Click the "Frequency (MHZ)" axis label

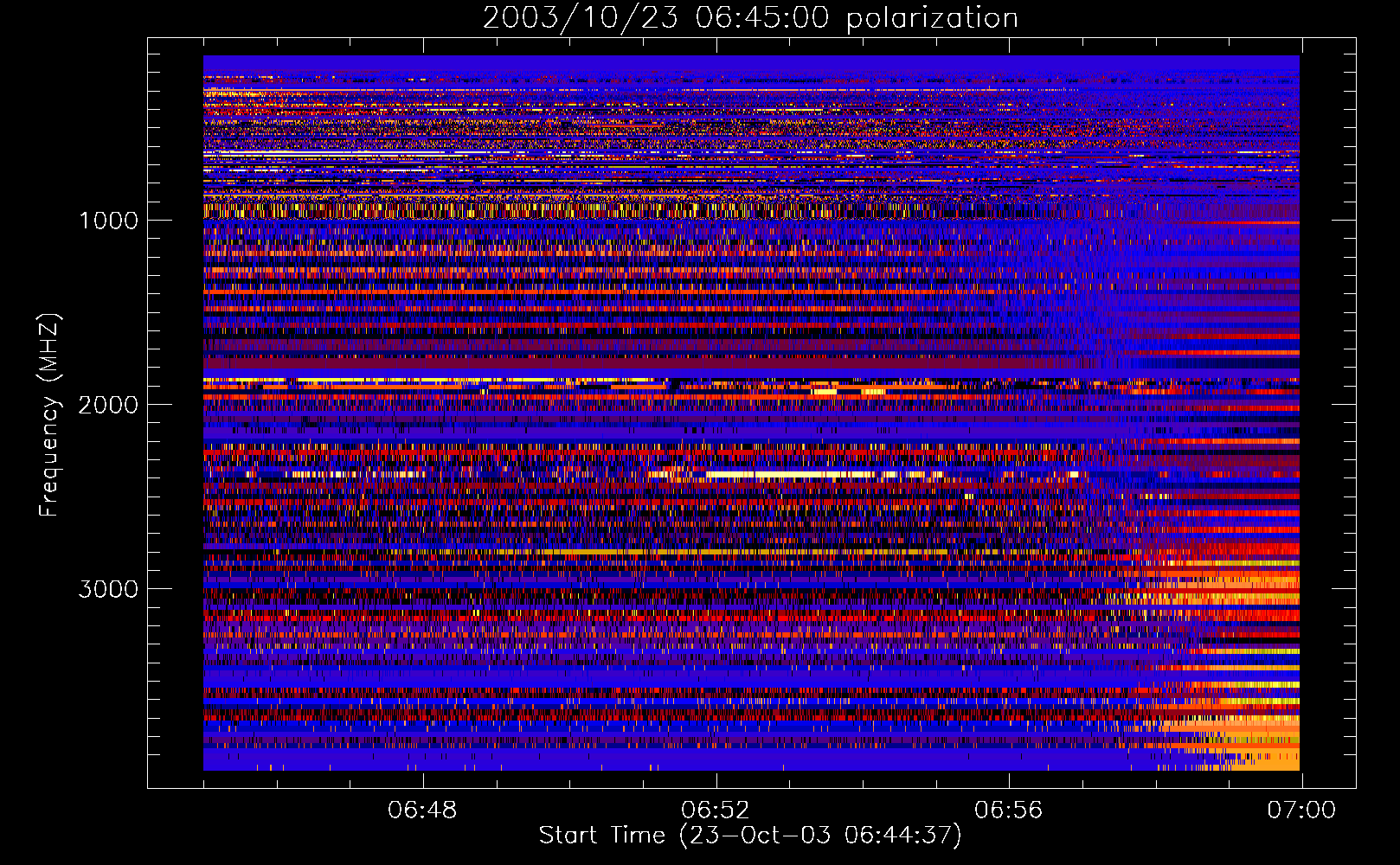point(48,415)
